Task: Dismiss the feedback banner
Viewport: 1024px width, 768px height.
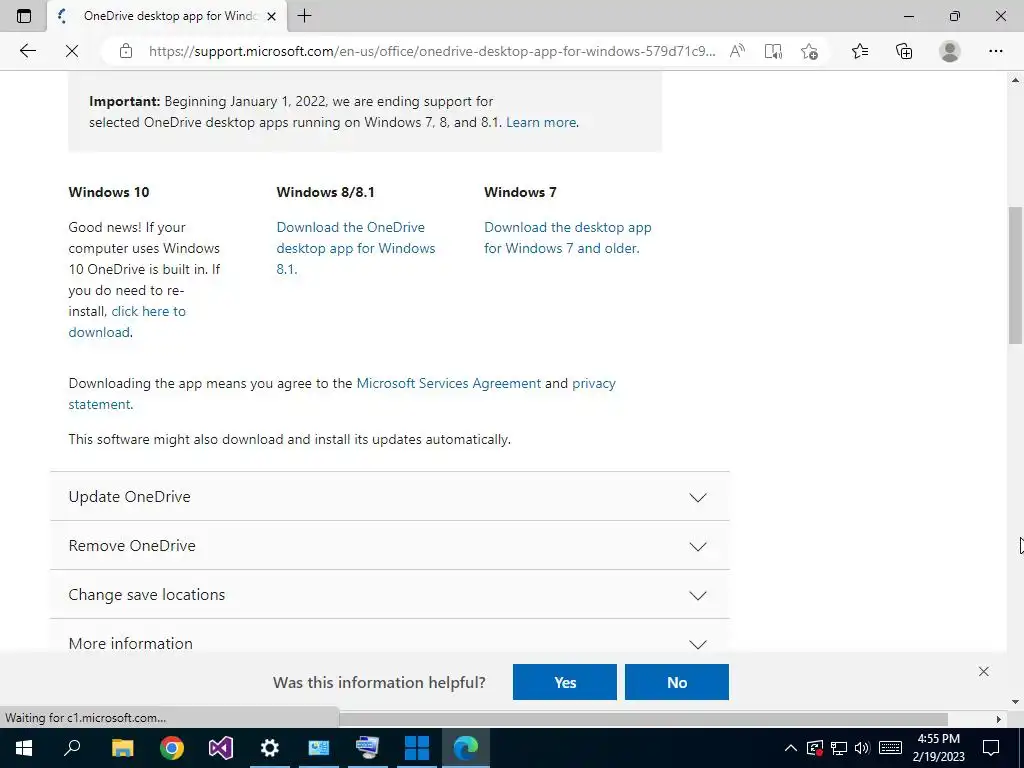Action: pyautogui.click(x=984, y=671)
